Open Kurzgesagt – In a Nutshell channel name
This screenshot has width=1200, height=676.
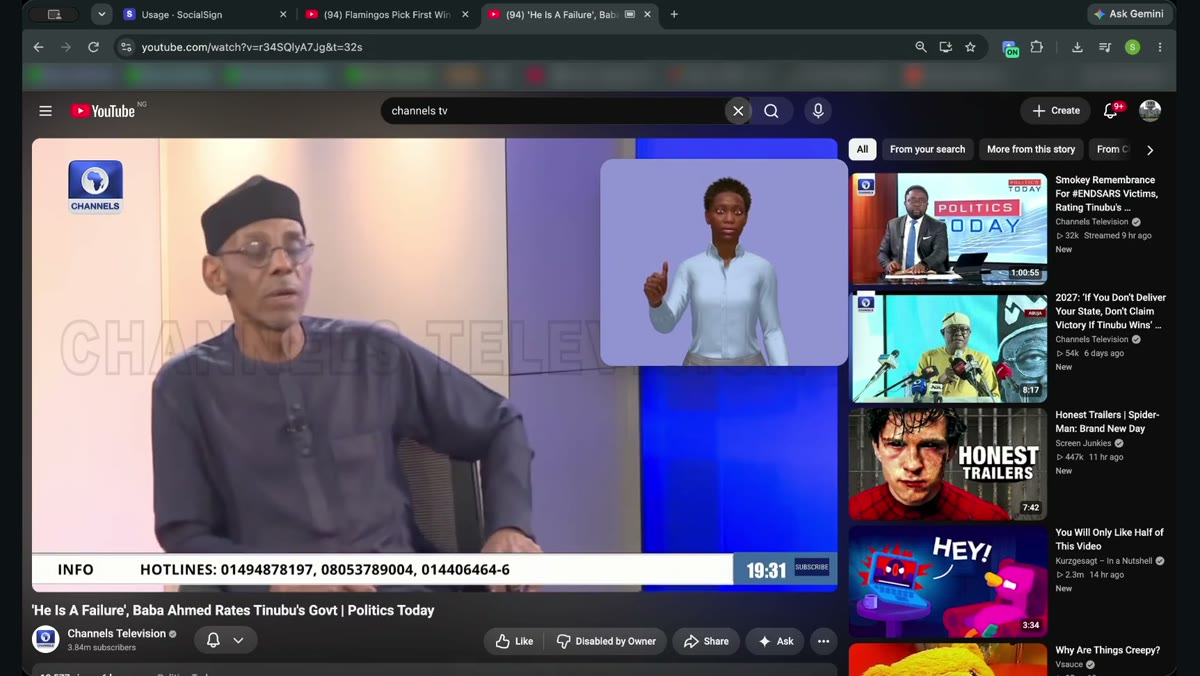click(x=1103, y=561)
